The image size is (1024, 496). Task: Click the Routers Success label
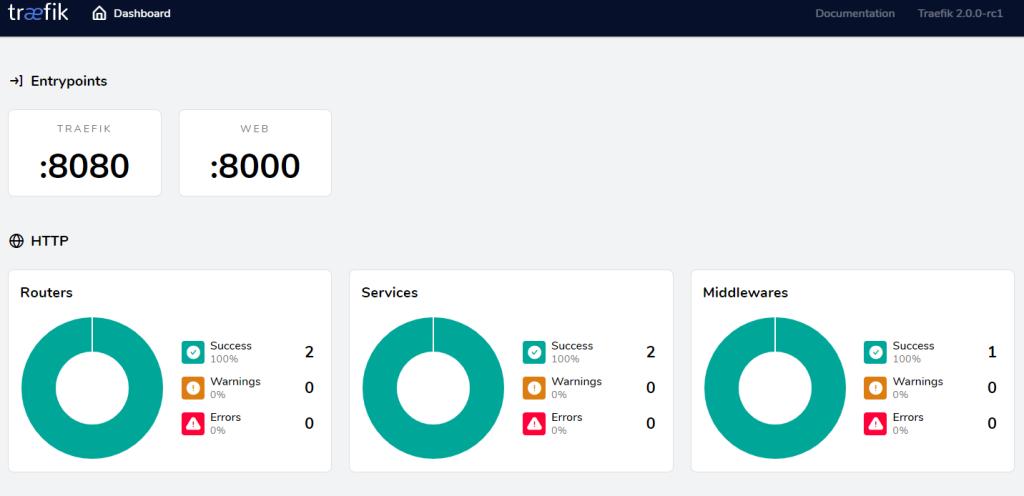231,346
